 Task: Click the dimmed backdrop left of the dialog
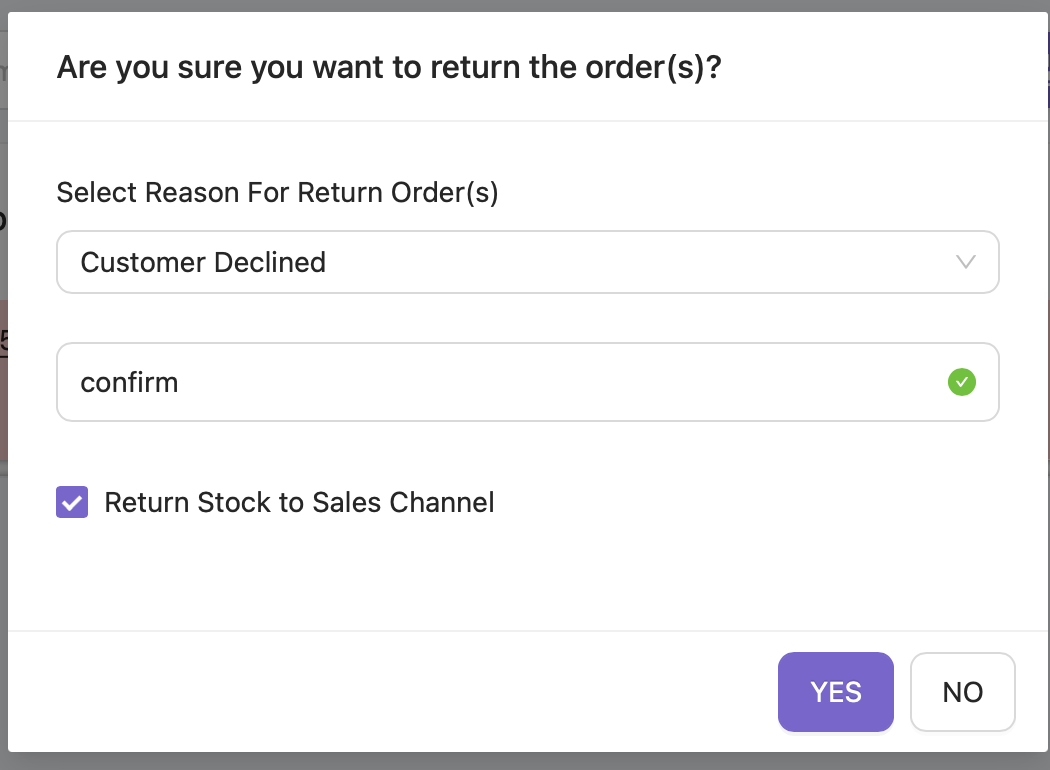[x=3, y=569]
